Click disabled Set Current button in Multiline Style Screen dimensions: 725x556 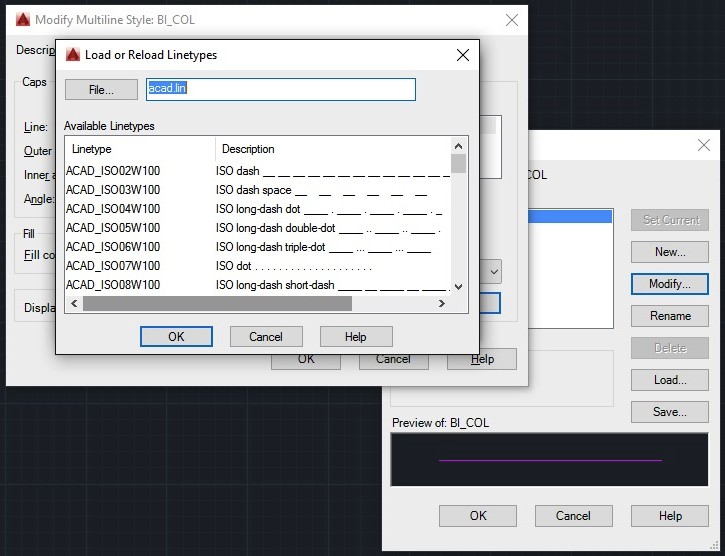tap(670, 220)
